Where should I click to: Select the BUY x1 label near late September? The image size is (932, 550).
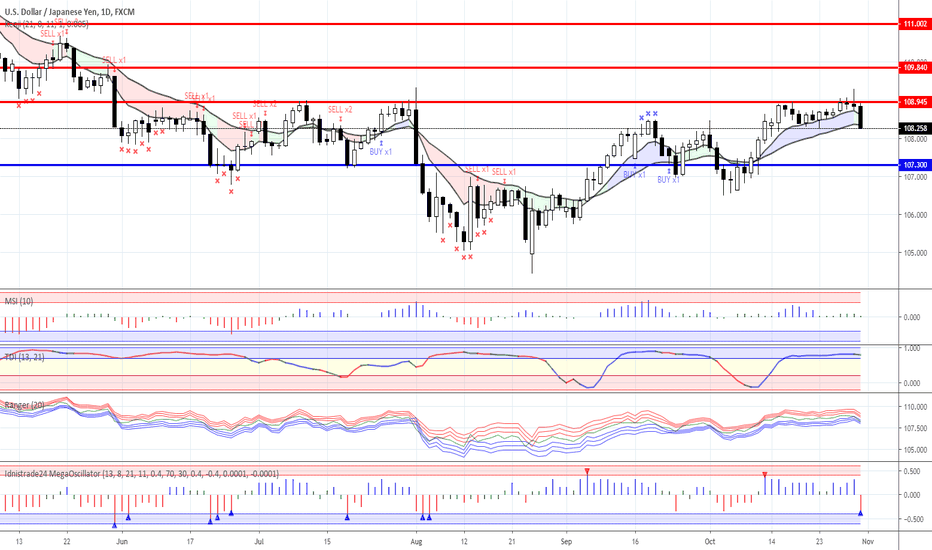pyautogui.click(x=668, y=180)
